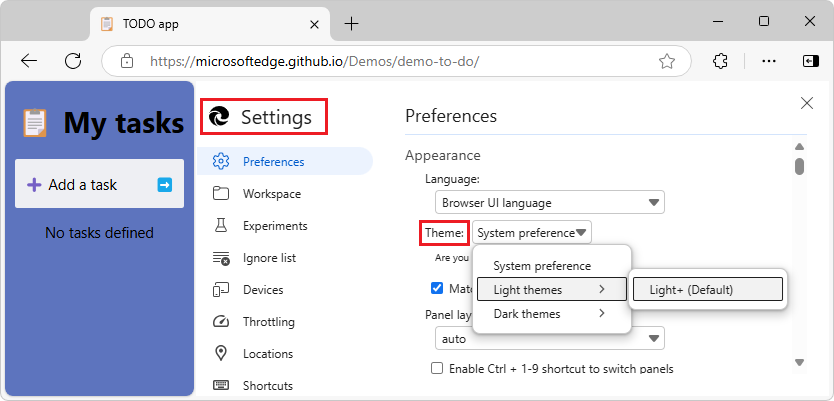The width and height of the screenshot is (834, 401).
Task: Click the scrollbar down arrow
Action: coord(799,362)
